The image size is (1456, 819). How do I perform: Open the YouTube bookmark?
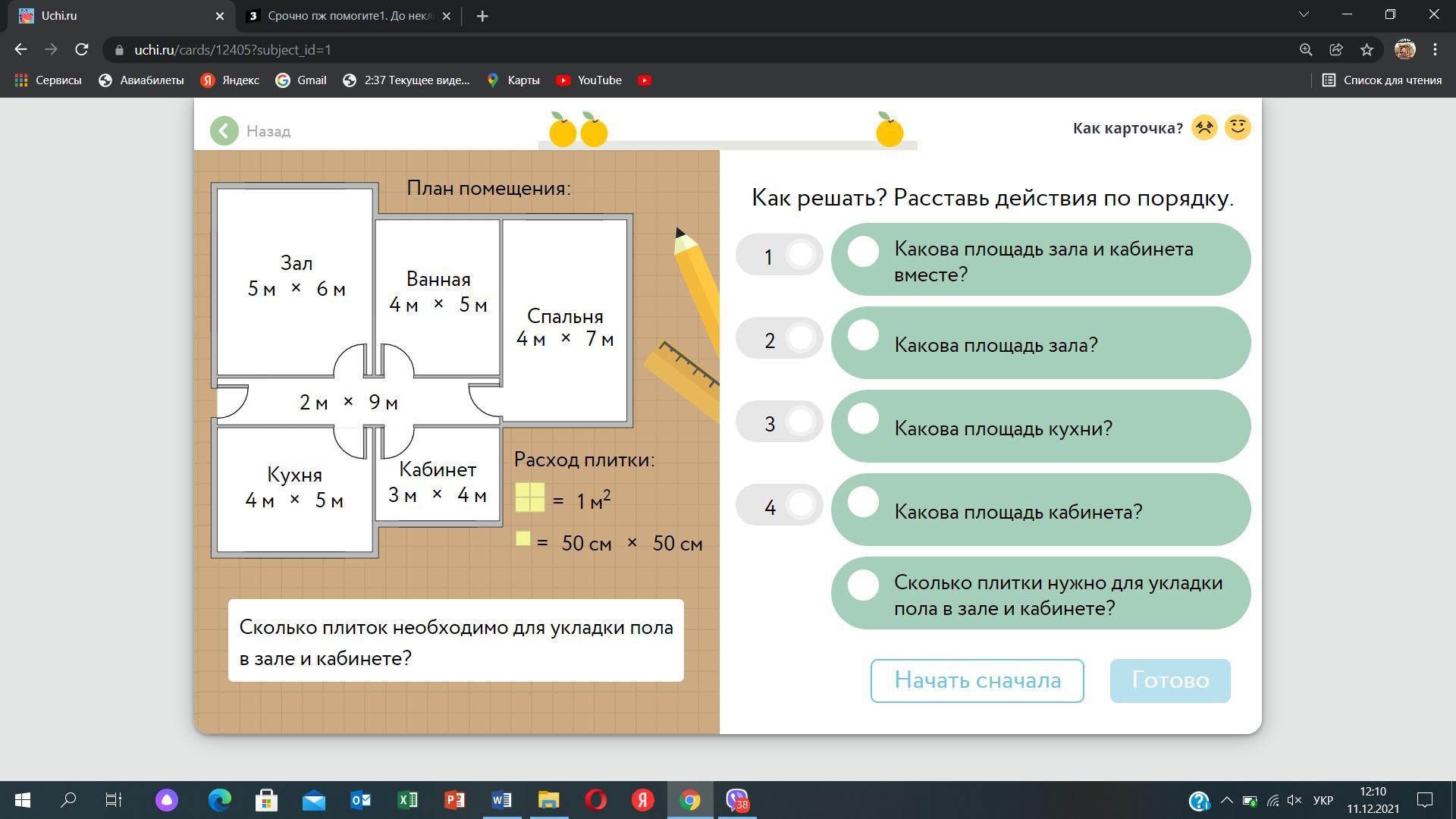coord(589,80)
